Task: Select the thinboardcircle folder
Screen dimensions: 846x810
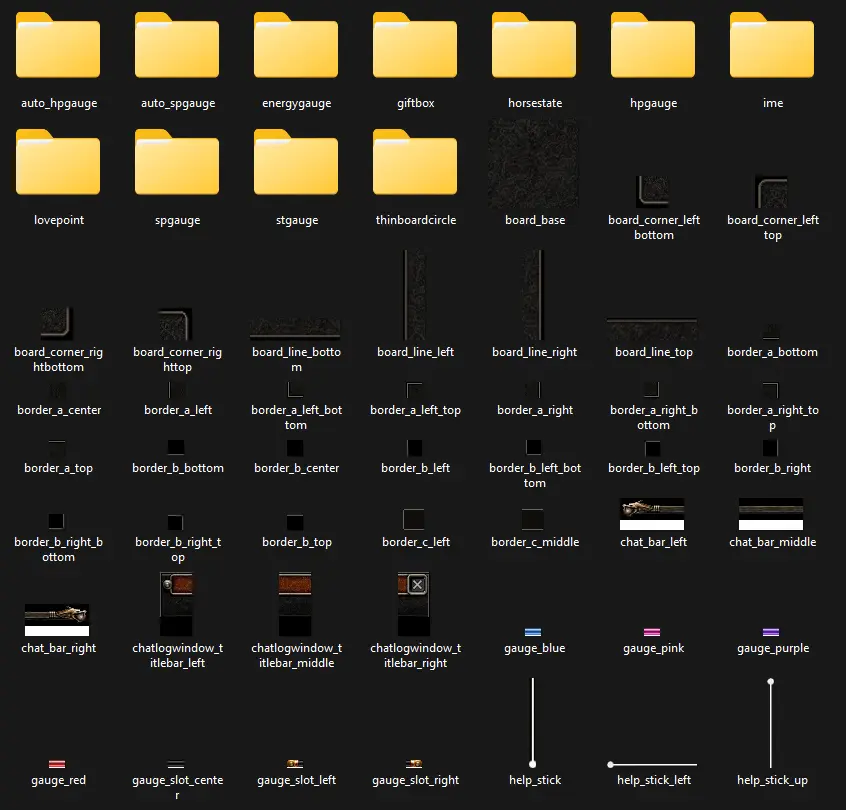Action: 415,164
